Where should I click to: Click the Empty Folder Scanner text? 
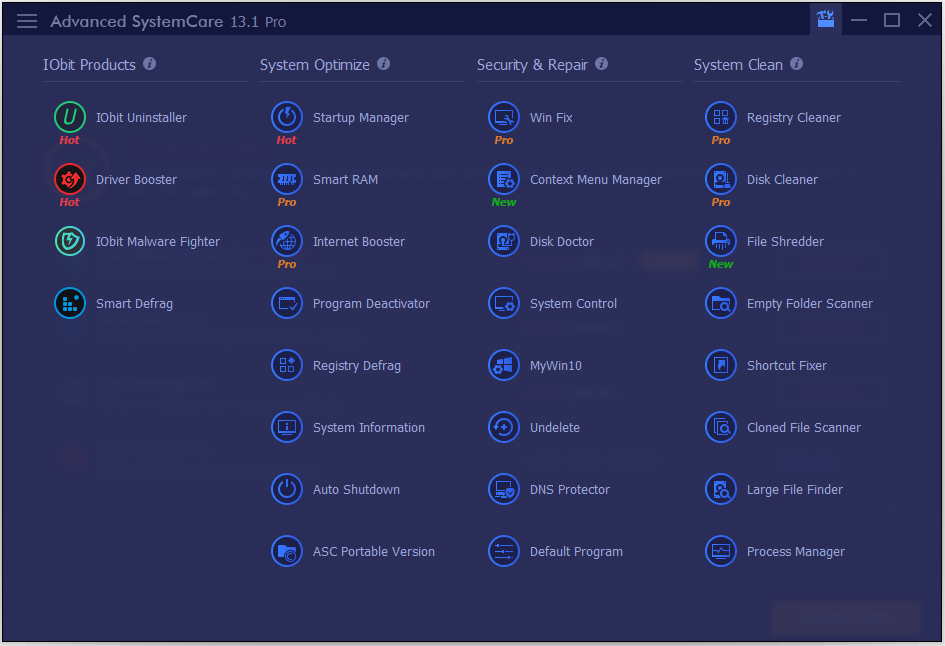pos(809,304)
